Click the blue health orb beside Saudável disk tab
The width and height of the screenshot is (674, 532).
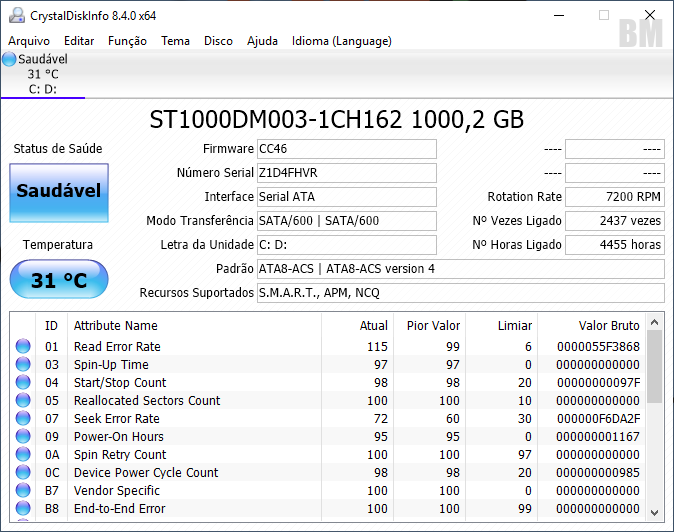tap(9, 59)
